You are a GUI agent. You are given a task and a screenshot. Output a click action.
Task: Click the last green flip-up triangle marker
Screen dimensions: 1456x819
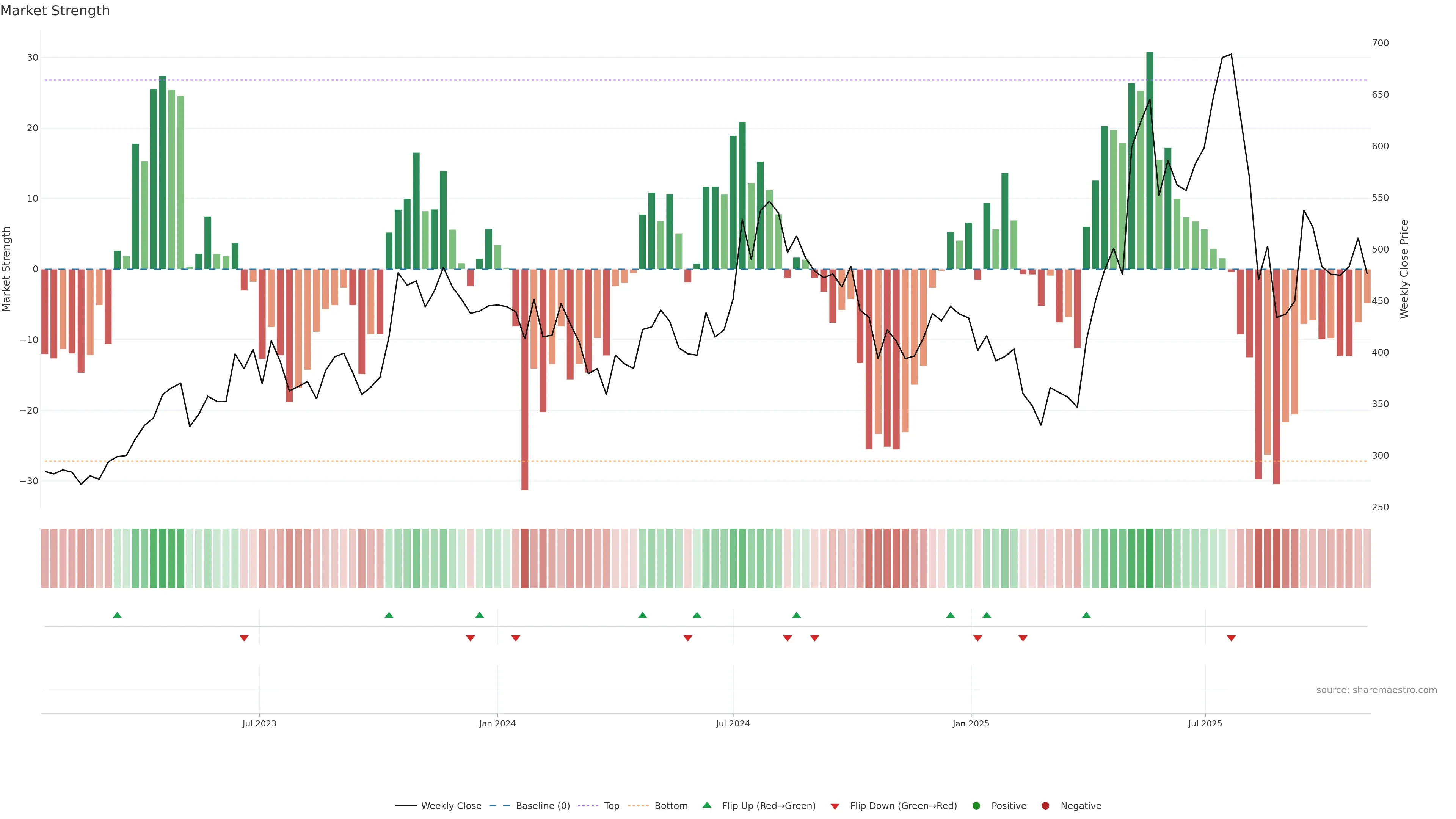(x=1086, y=615)
